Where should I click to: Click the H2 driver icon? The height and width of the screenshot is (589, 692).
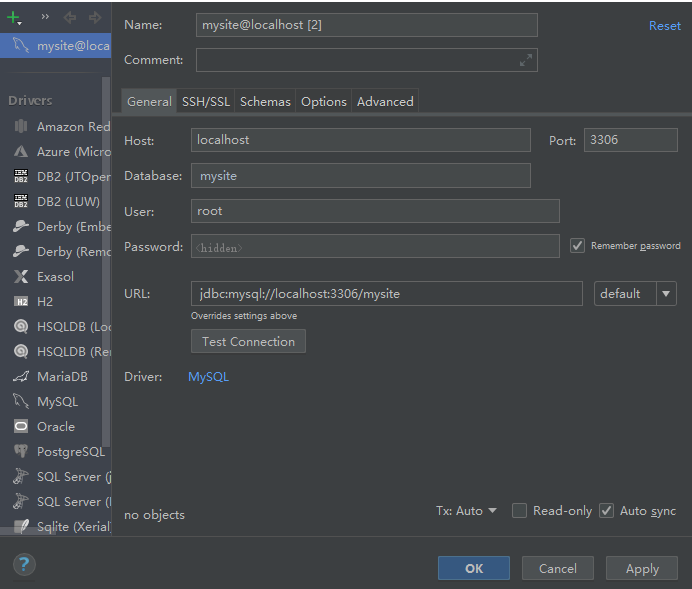click(21, 301)
